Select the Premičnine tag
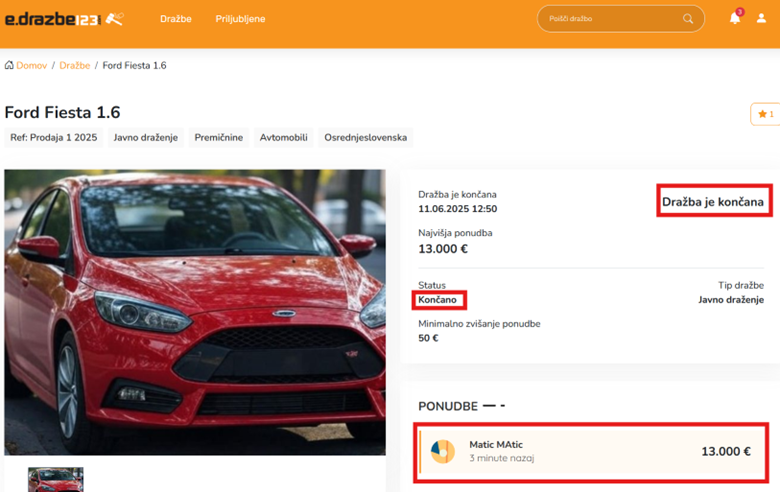Viewport: 780px width, 492px height. click(219, 138)
